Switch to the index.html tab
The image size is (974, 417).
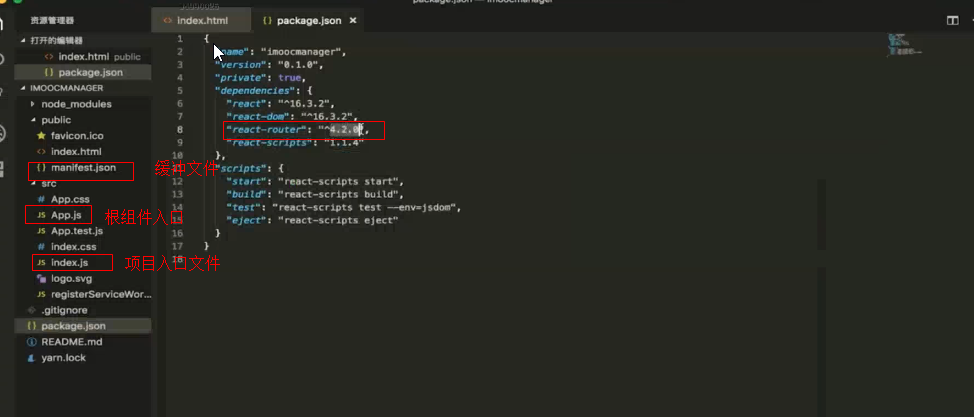click(x=195, y=21)
